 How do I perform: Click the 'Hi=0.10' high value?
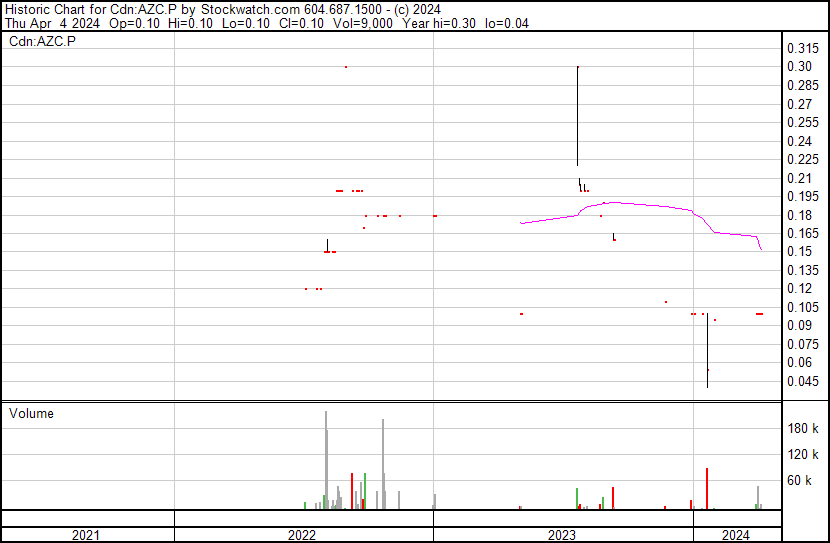190,23
